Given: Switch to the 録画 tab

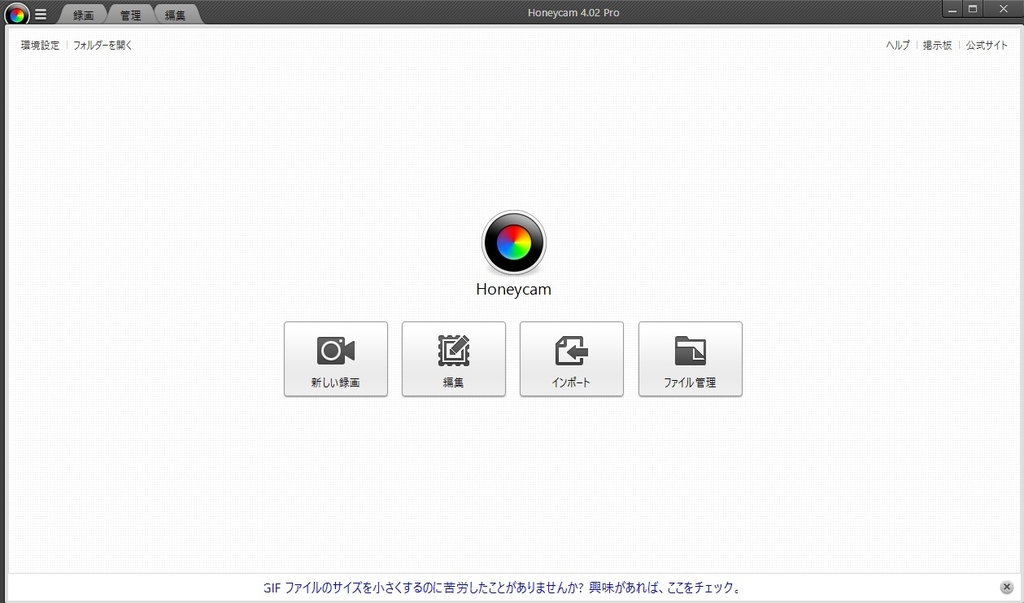Looking at the screenshot, I should coord(83,15).
